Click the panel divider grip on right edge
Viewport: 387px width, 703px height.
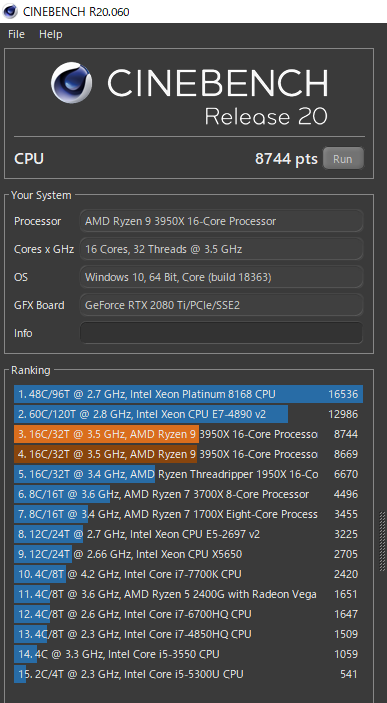382,542
